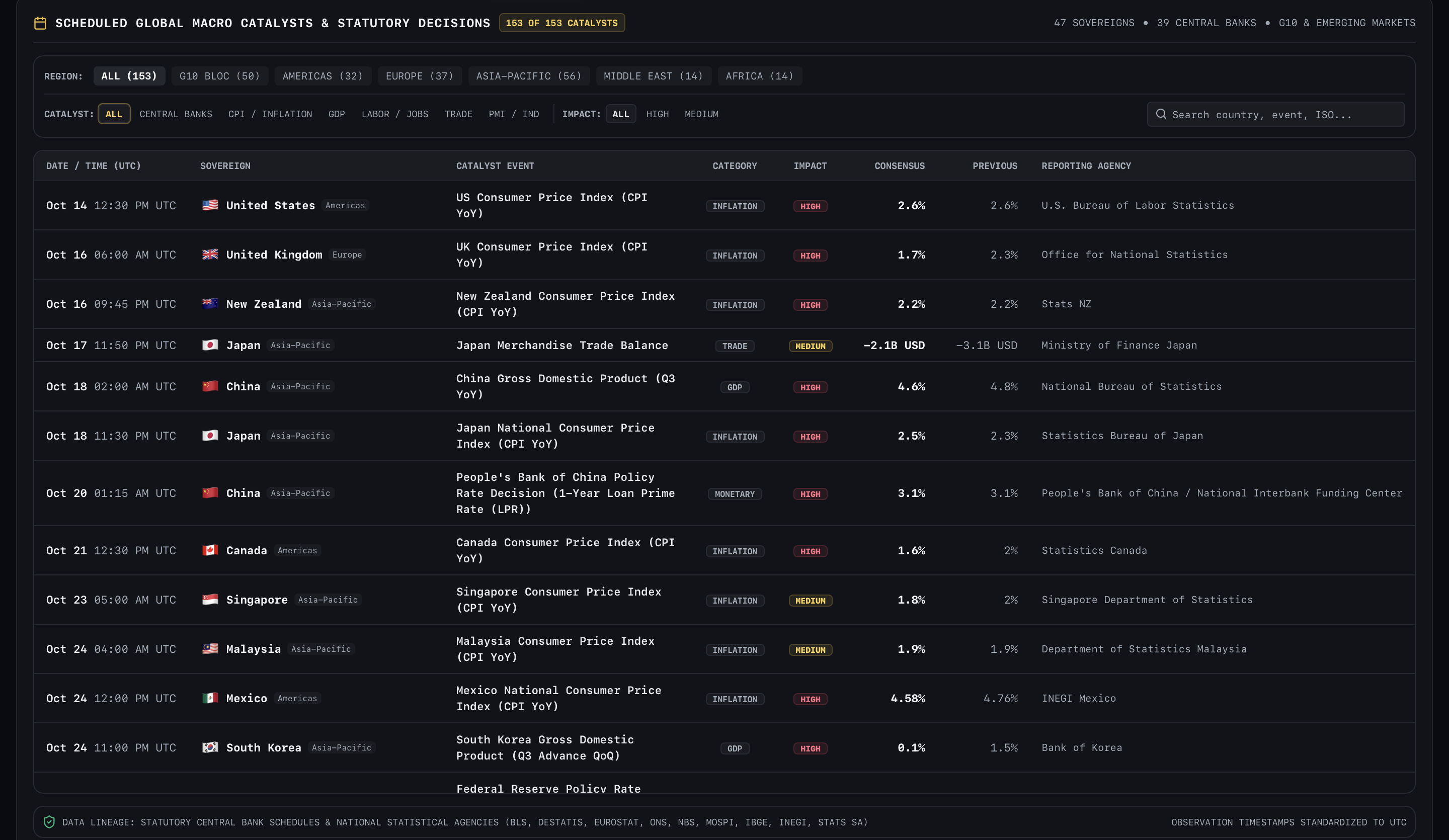The image size is (1449, 840).
Task: Click the China flag in the GDP row
Action: tap(210, 386)
